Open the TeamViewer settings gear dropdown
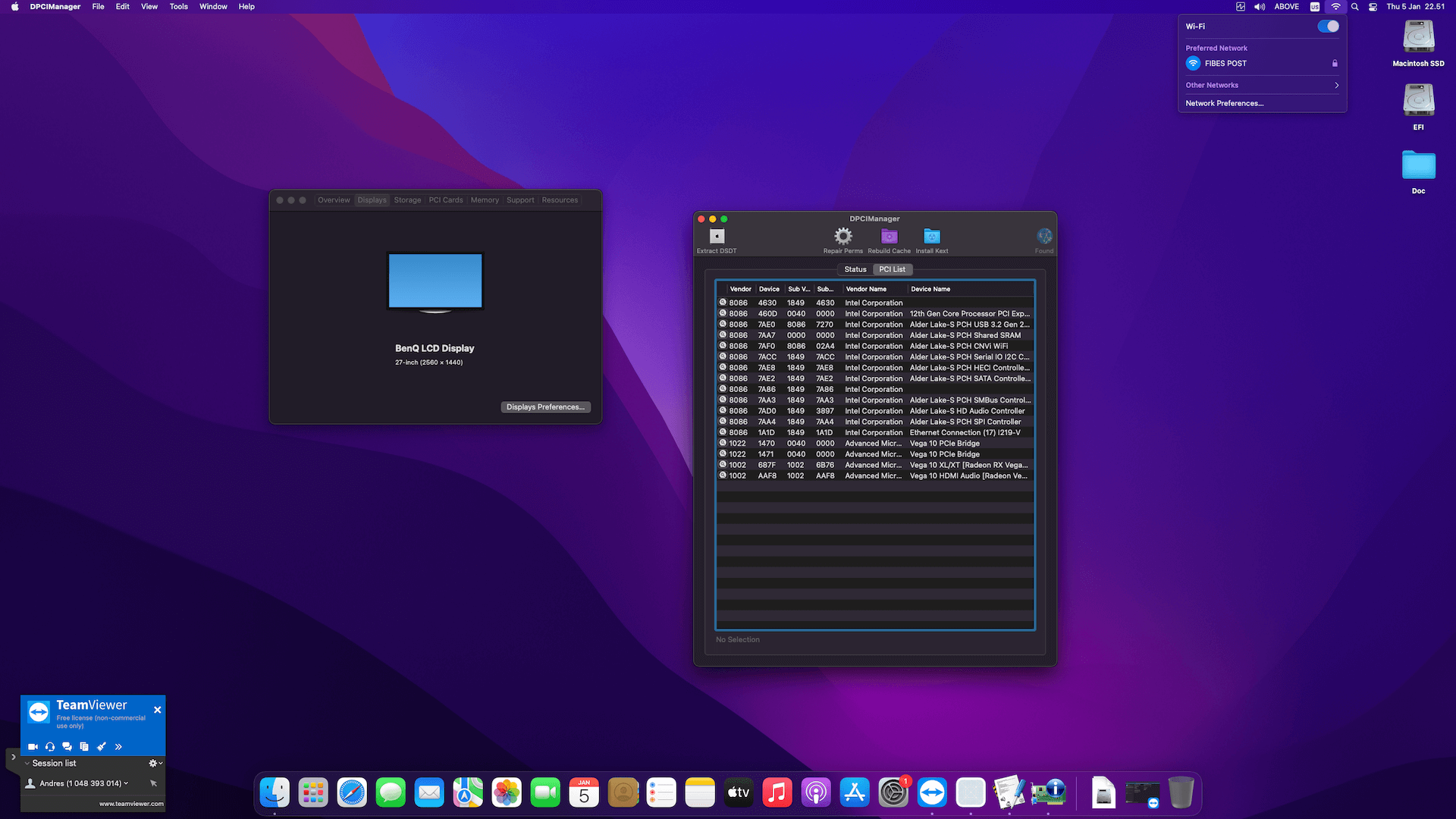Screen dimensions: 1456x819 (x=155, y=764)
